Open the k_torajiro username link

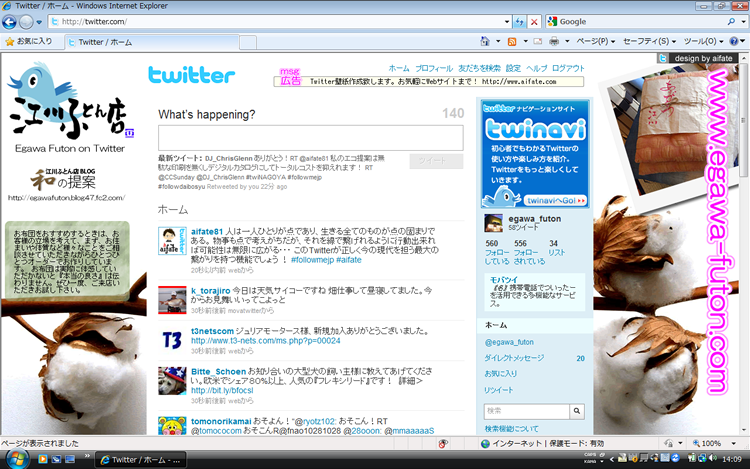pyautogui.click(x=210, y=291)
